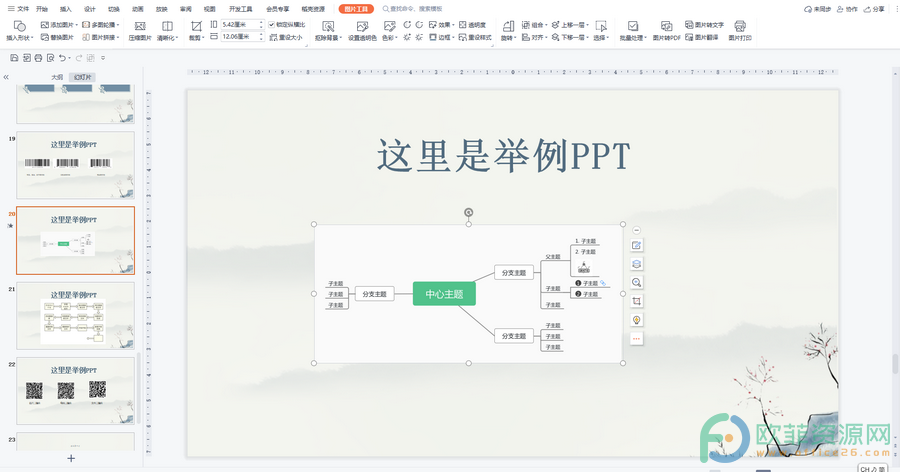Screen dimensions: 900x472
Task: Click the Group (组合) icon
Action: click(525, 25)
